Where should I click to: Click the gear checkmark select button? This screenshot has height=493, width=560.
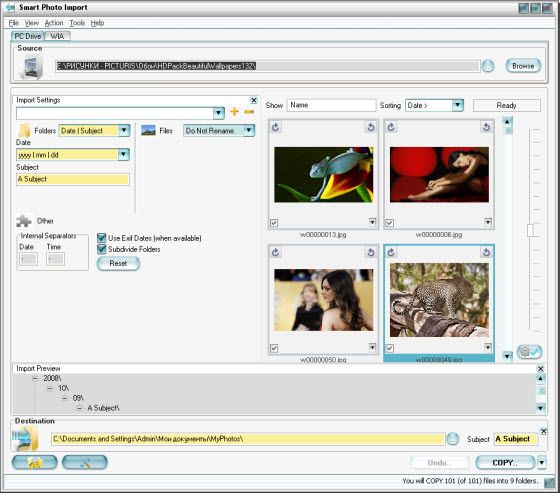529,352
